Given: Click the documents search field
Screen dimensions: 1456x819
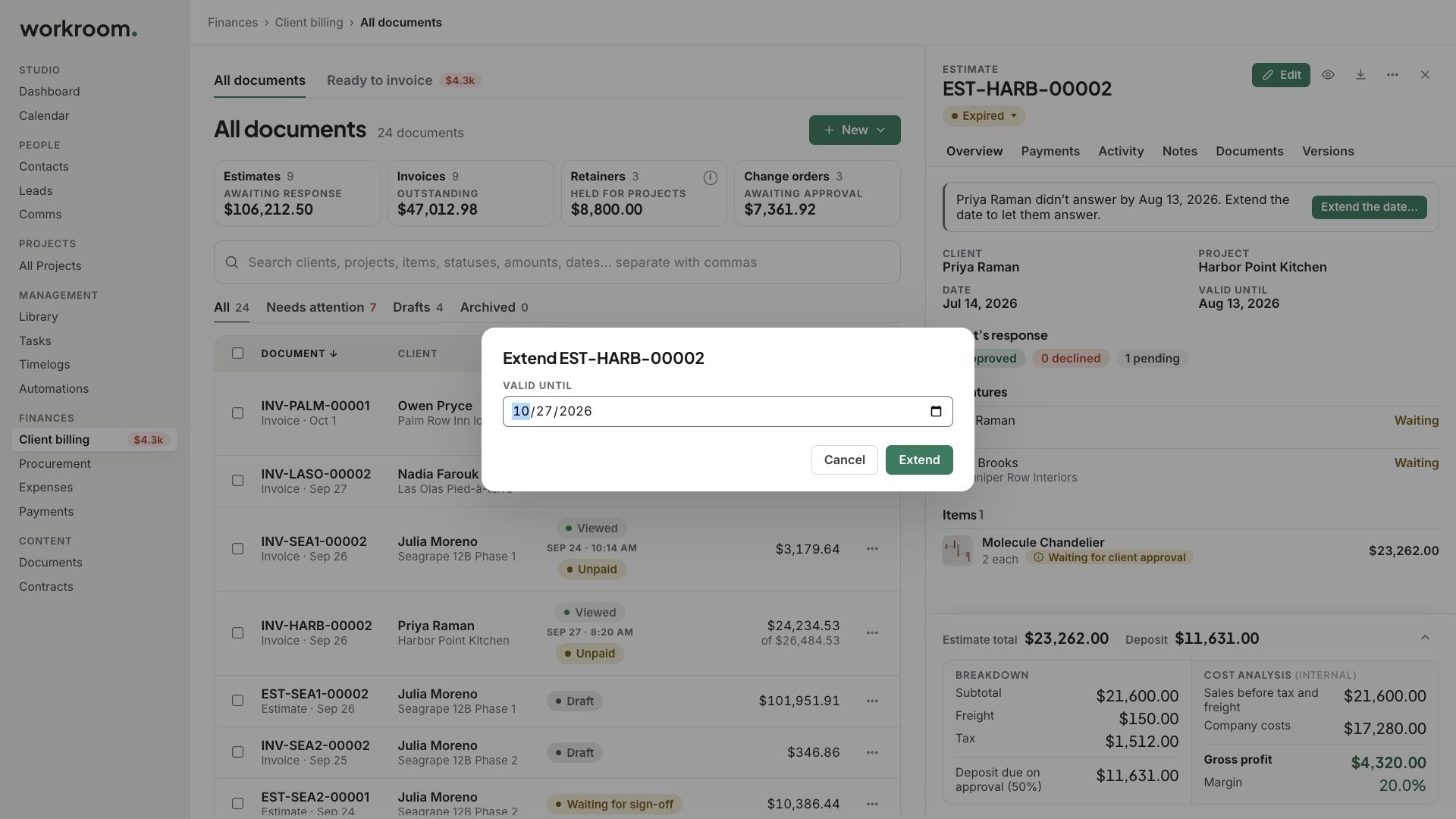Looking at the screenshot, I should (557, 262).
